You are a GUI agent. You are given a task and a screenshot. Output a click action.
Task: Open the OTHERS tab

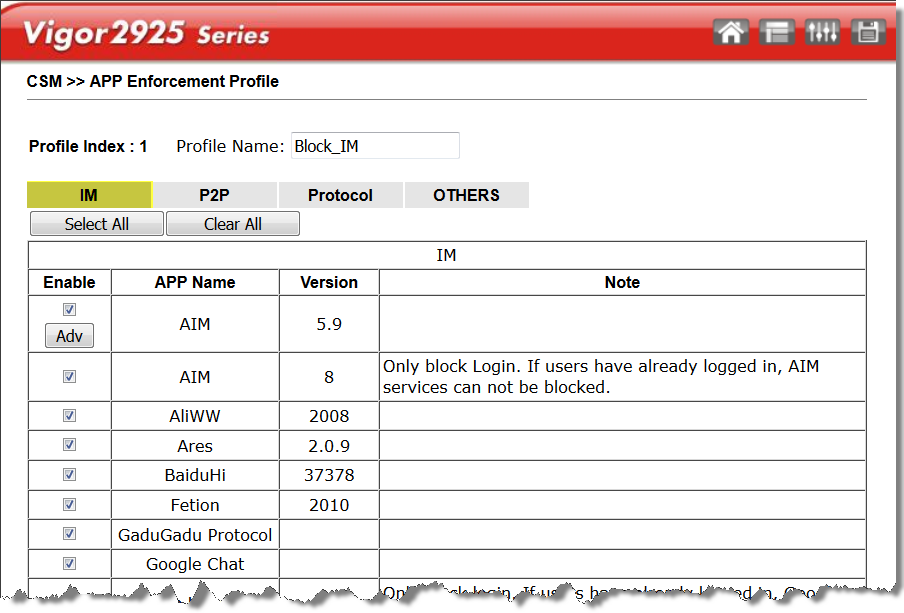click(x=466, y=195)
